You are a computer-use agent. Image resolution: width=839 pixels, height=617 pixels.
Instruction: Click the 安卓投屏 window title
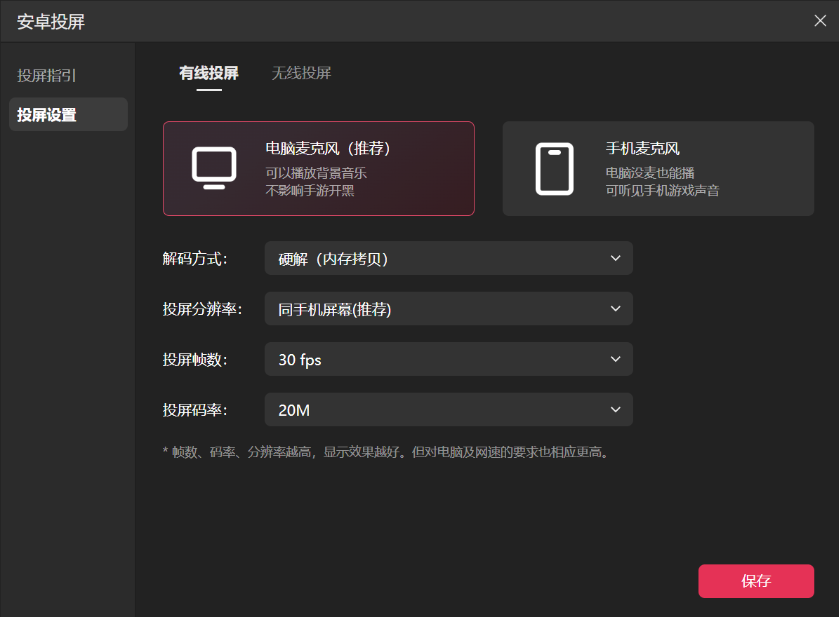coord(51,21)
